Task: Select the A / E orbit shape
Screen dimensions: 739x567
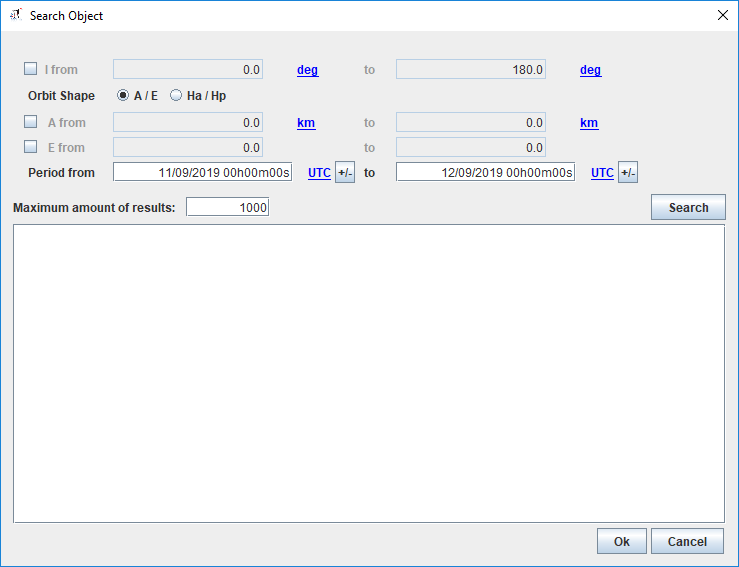Action: tap(124, 96)
